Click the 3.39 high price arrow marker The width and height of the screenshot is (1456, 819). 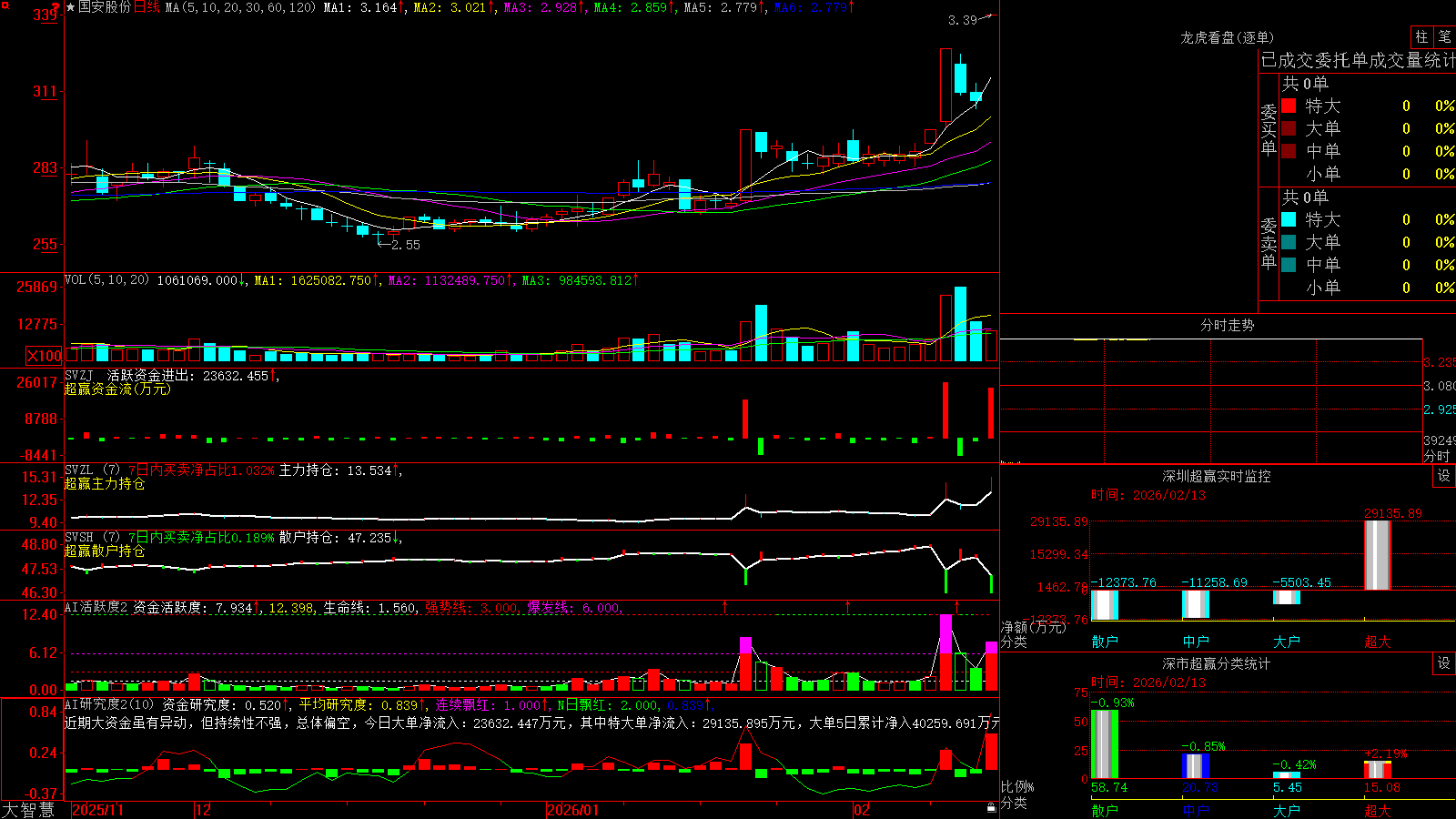point(971,19)
